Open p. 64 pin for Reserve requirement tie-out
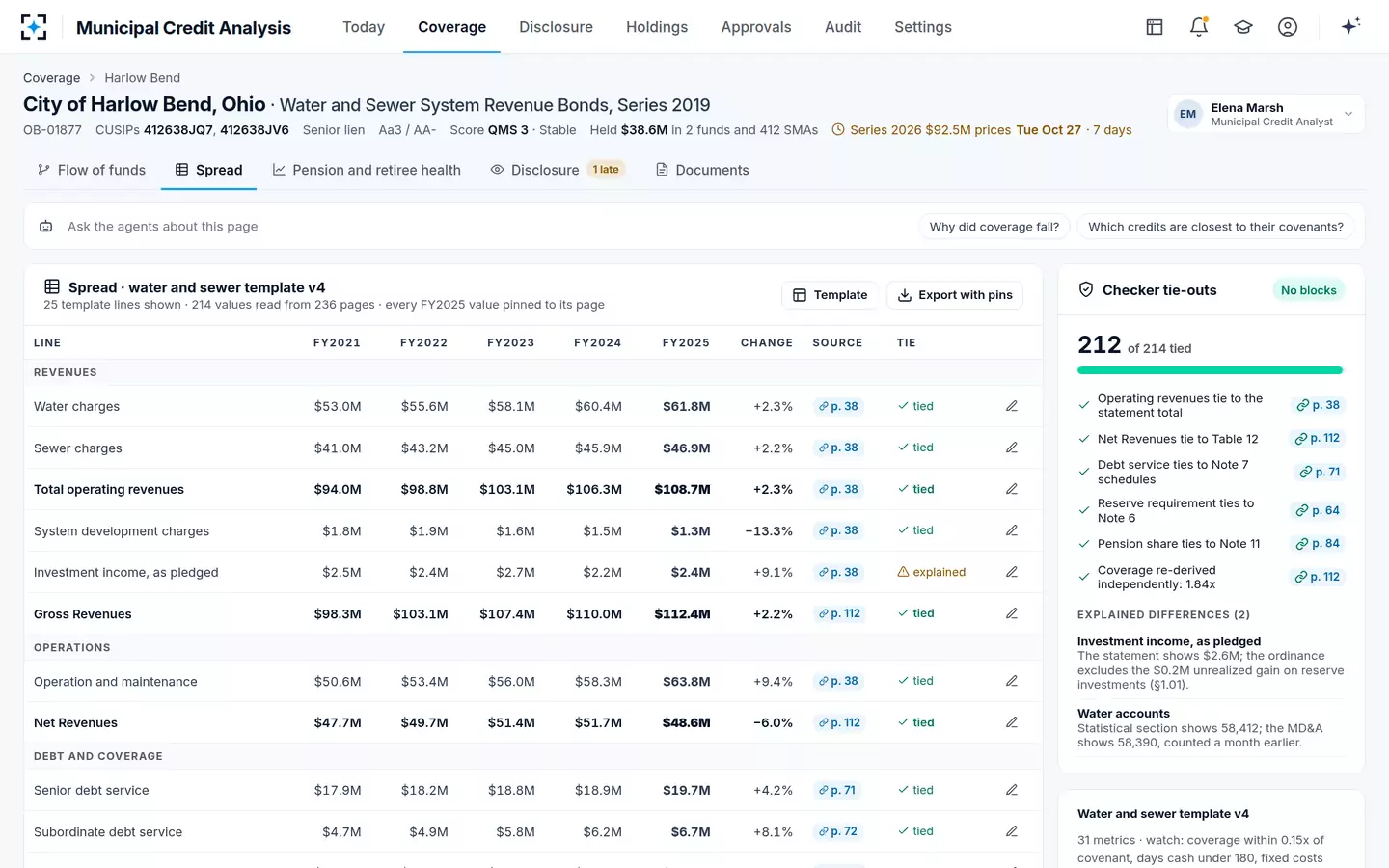1389x868 pixels. (1319, 510)
